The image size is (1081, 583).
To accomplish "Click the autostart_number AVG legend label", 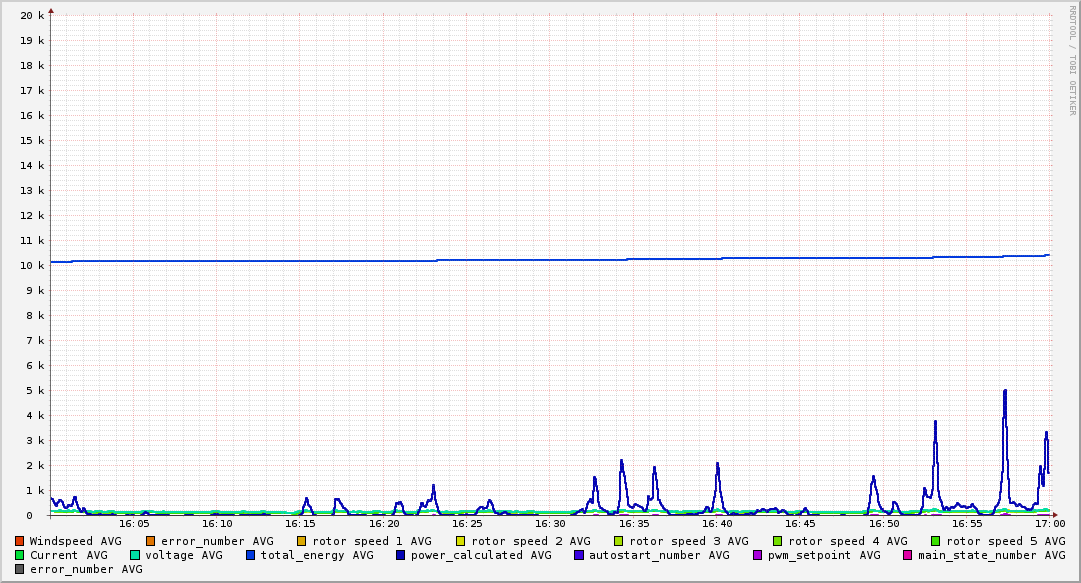I will 659,555.
